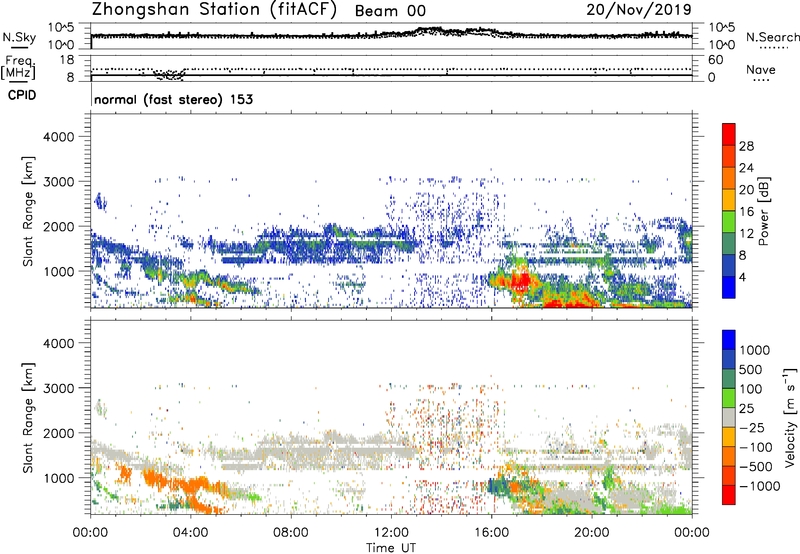Select the Beam 00 label

tap(390, 11)
